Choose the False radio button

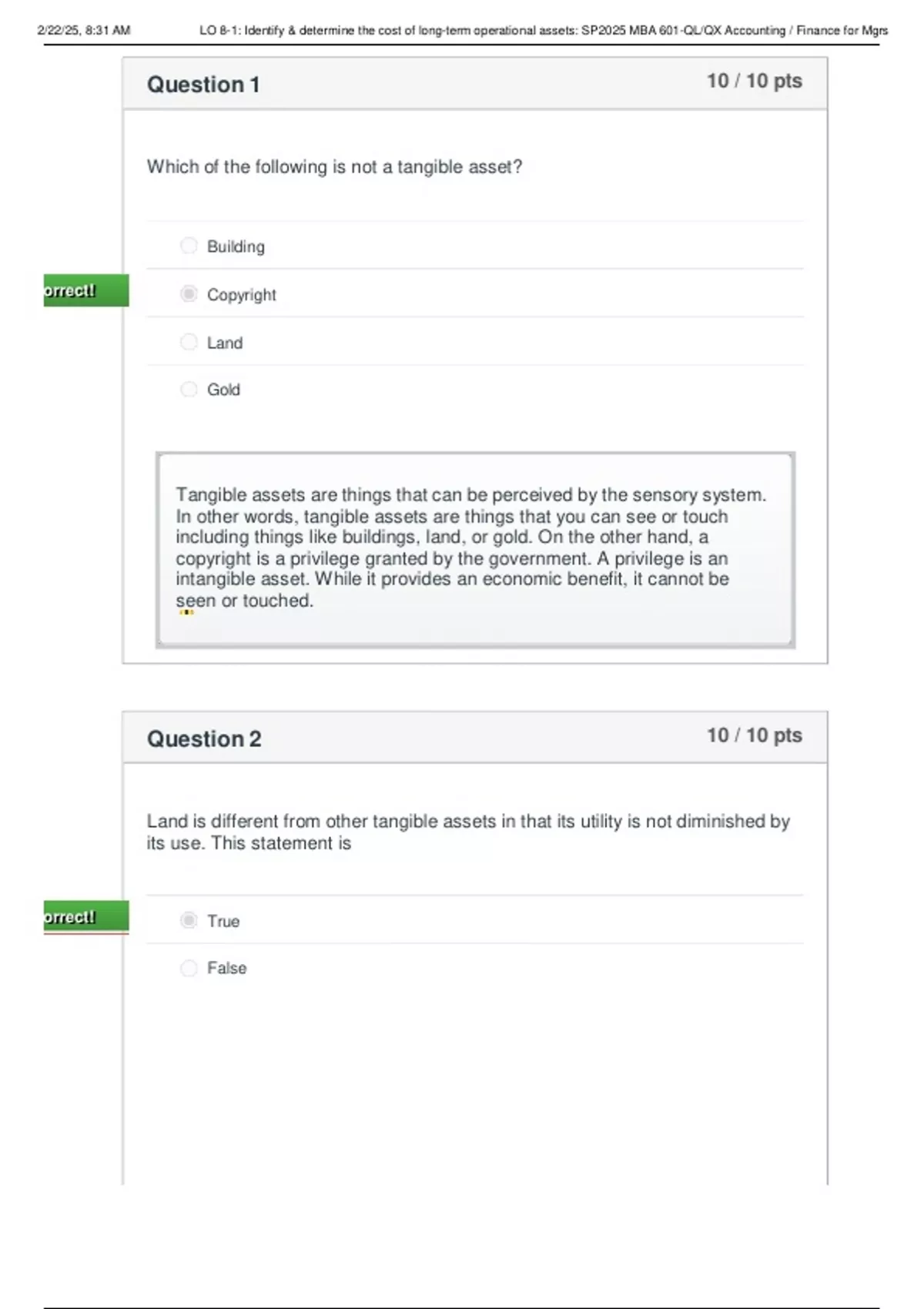[189, 968]
